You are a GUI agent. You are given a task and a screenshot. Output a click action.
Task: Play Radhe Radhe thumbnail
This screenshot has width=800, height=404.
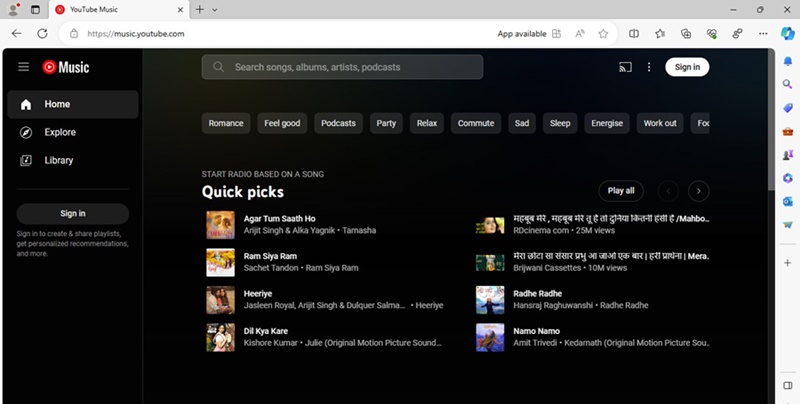[490, 300]
